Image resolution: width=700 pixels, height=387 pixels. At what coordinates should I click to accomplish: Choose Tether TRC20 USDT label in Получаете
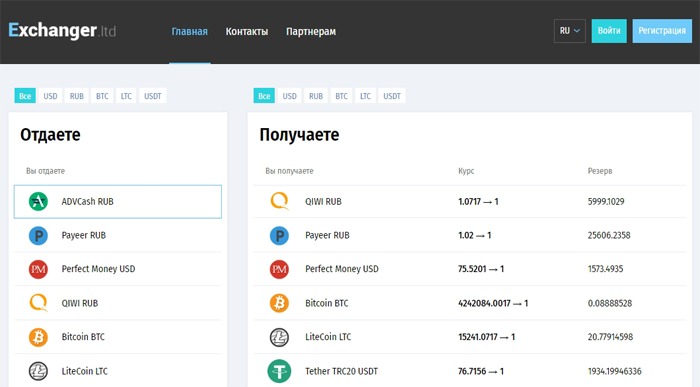342,371
